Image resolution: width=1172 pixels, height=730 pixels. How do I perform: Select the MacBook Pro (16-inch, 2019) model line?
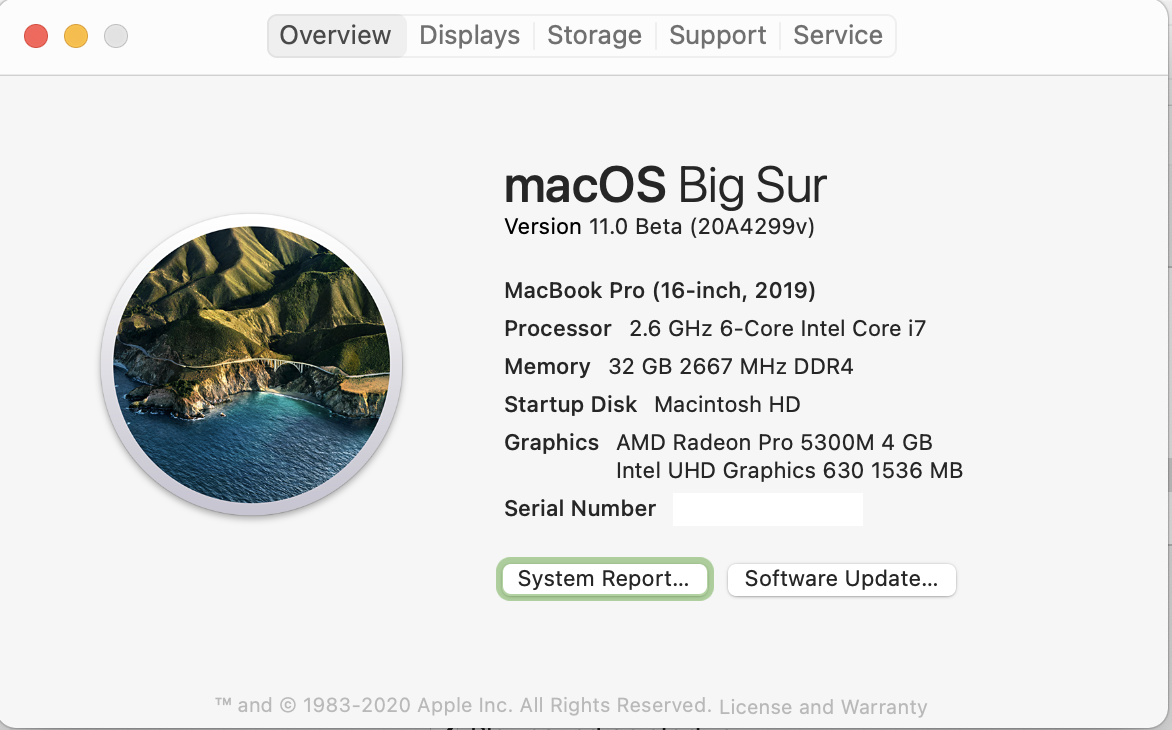660,291
